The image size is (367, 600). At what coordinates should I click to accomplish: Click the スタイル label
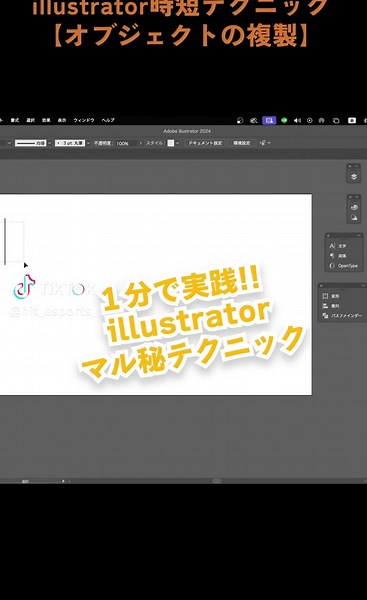point(155,143)
